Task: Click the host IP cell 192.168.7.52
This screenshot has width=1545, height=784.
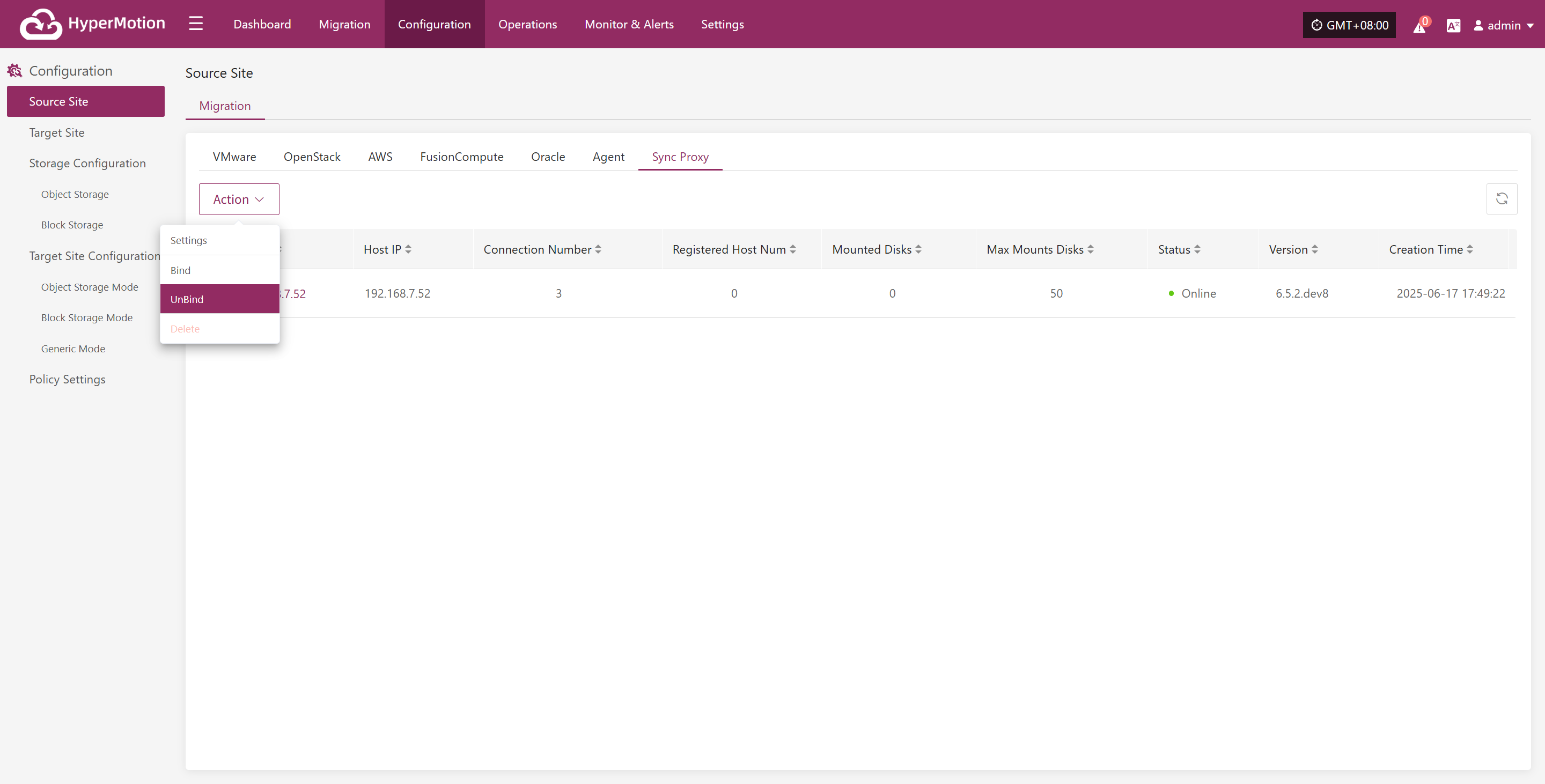Action: pos(398,294)
